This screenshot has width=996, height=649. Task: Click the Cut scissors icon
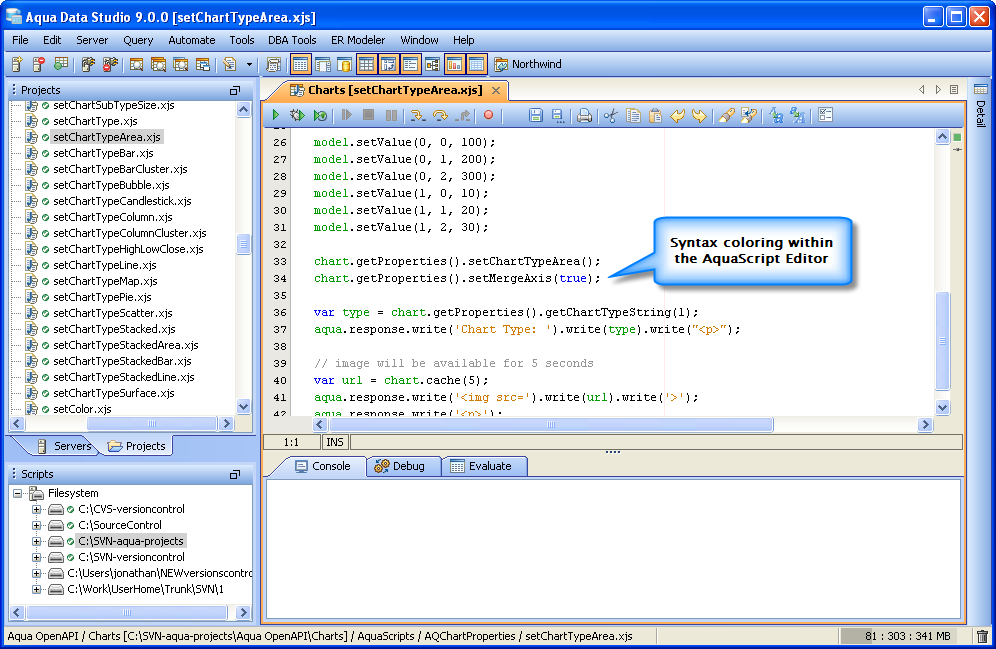[610, 116]
